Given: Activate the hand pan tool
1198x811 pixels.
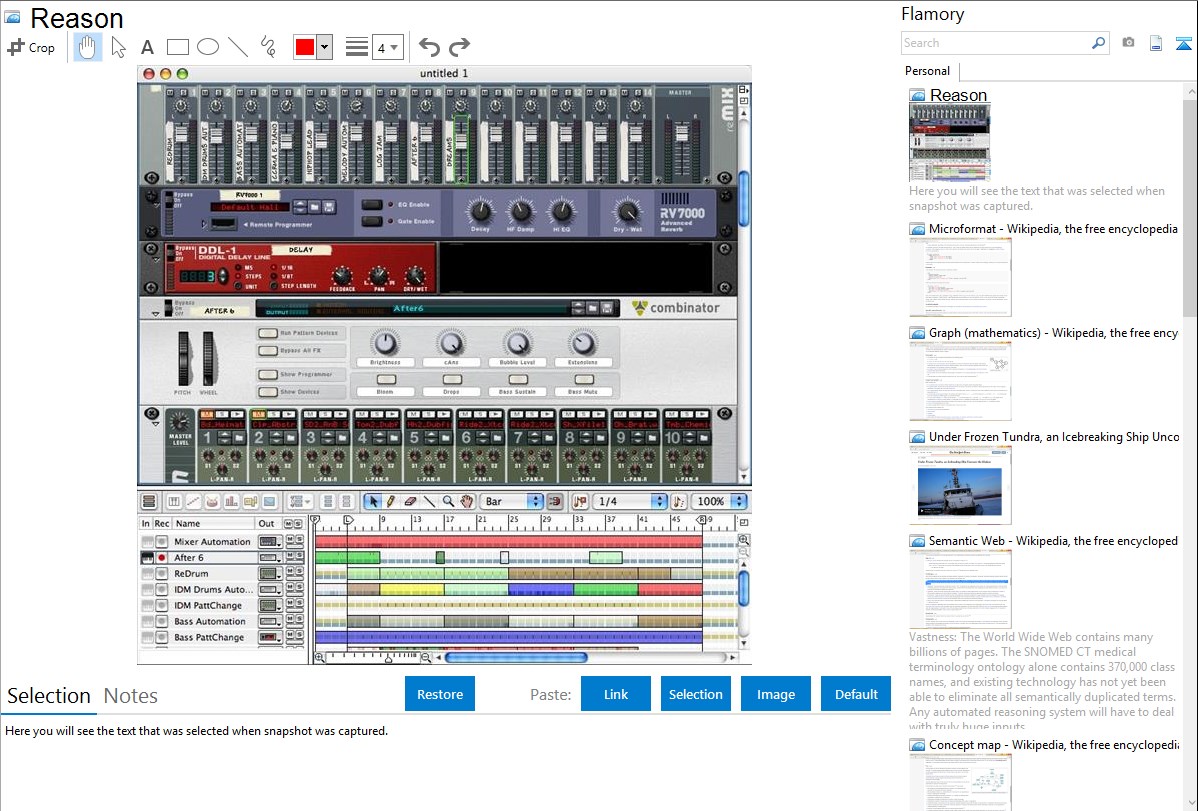Looking at the screenshot, I should [88, 47].
